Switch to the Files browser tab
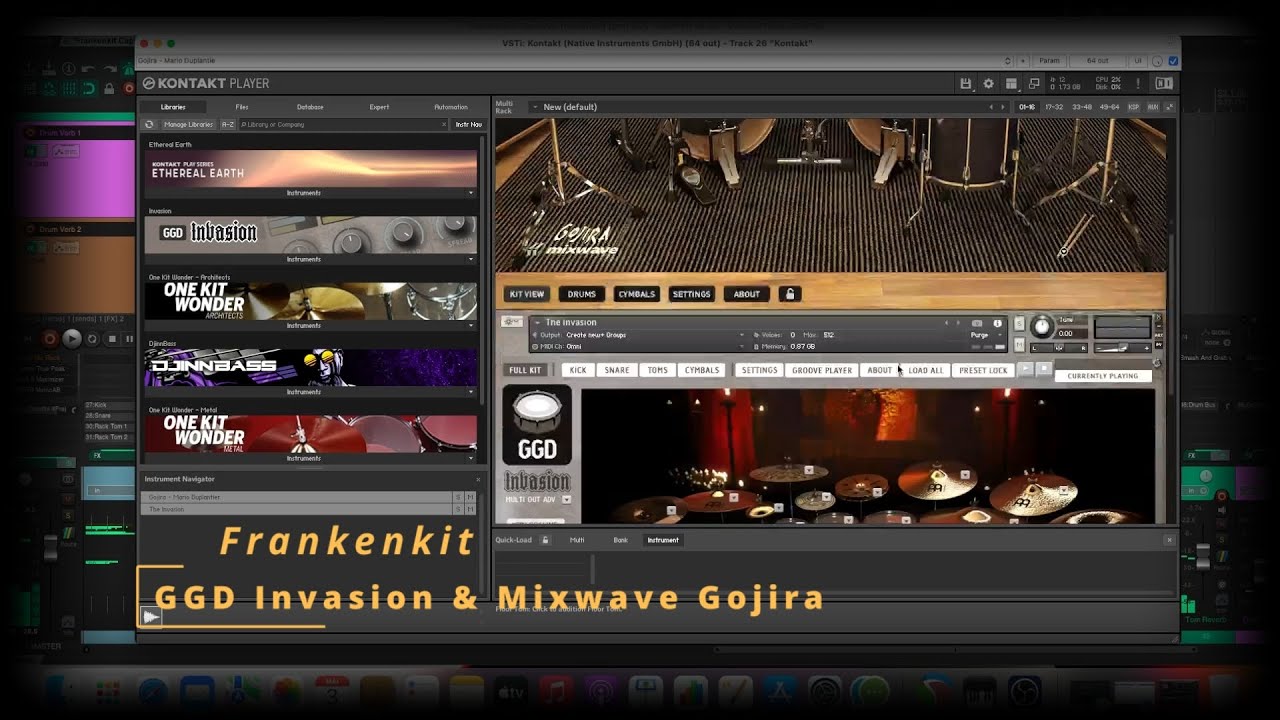Image resolution: width=1280 pixels, height=720 pixels. [x=242, y=107]
